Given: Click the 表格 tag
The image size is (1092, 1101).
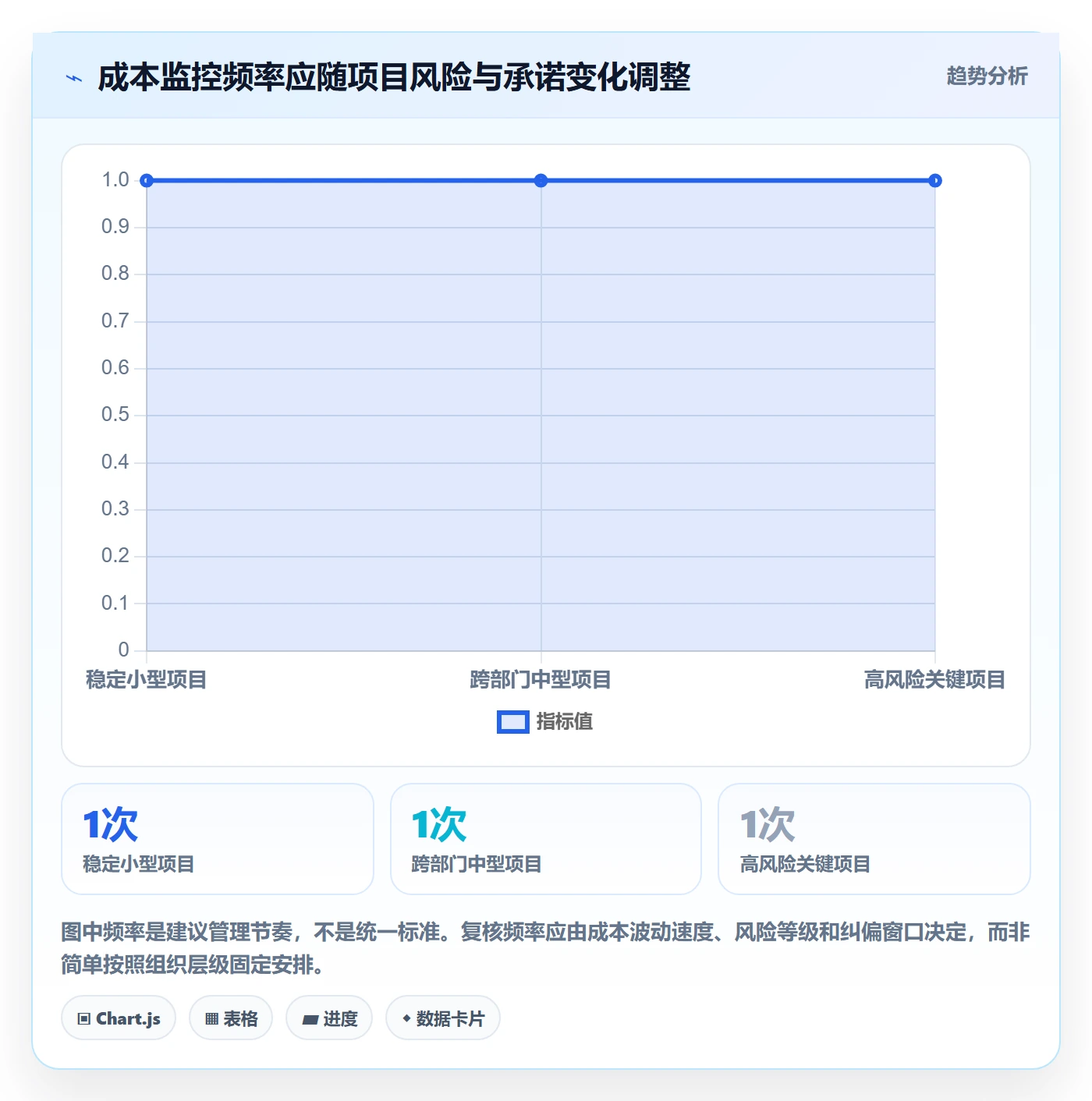Looking at the screenshot, I should (x=231, y=1018).
